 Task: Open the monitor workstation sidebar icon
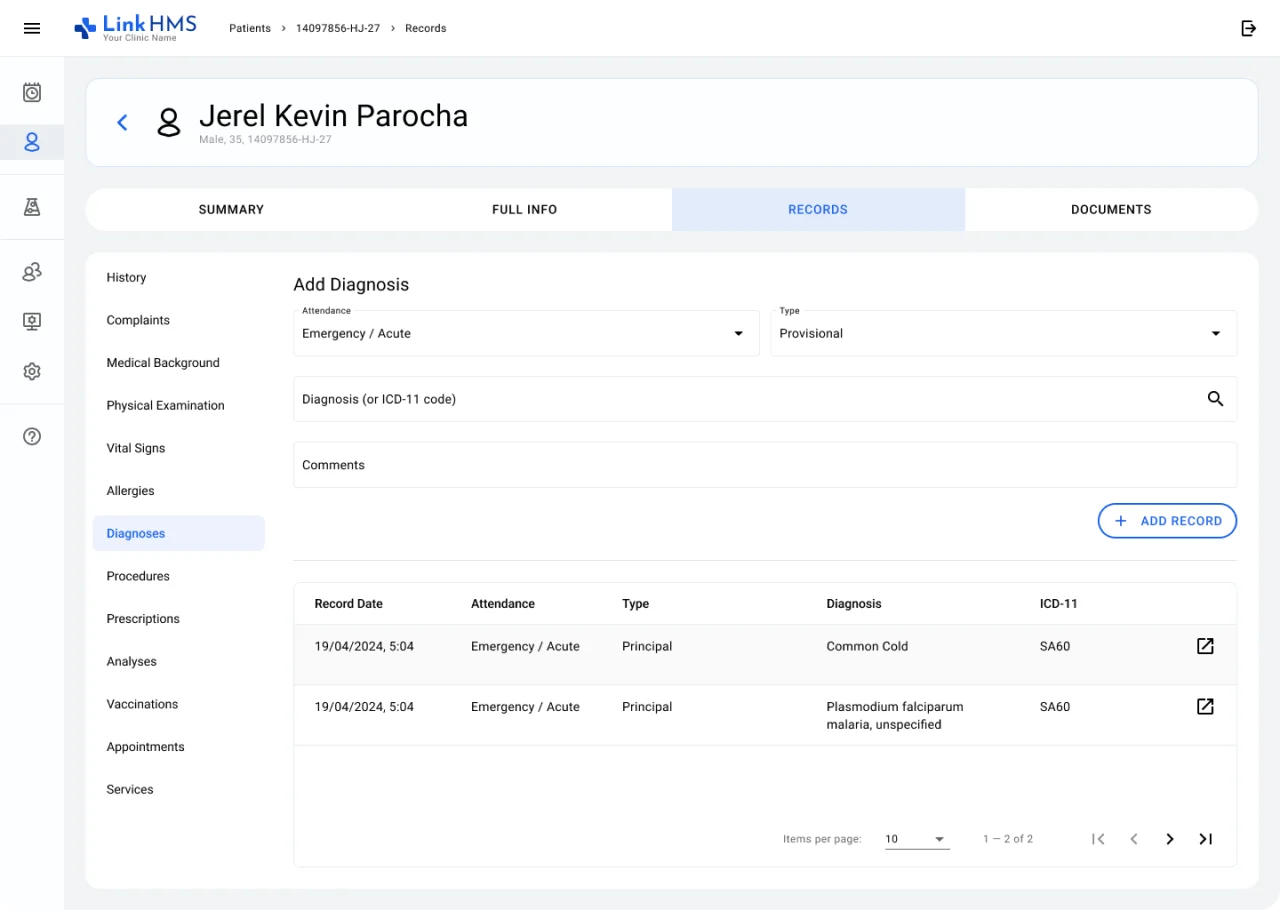click(32, 321)
